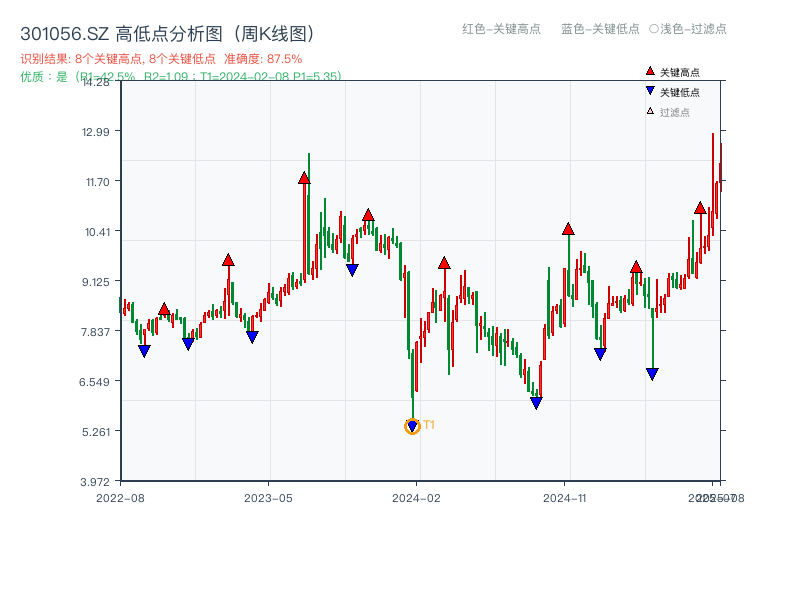800x600 pixels.
Task: Click the leftmost blue triangle marker on the chart
Action: (143, 350)
